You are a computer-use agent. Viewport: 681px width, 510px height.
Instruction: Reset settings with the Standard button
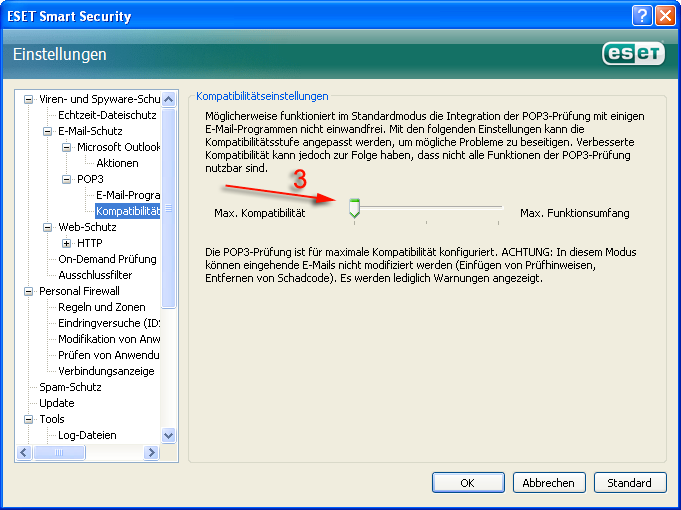[629, 482]
